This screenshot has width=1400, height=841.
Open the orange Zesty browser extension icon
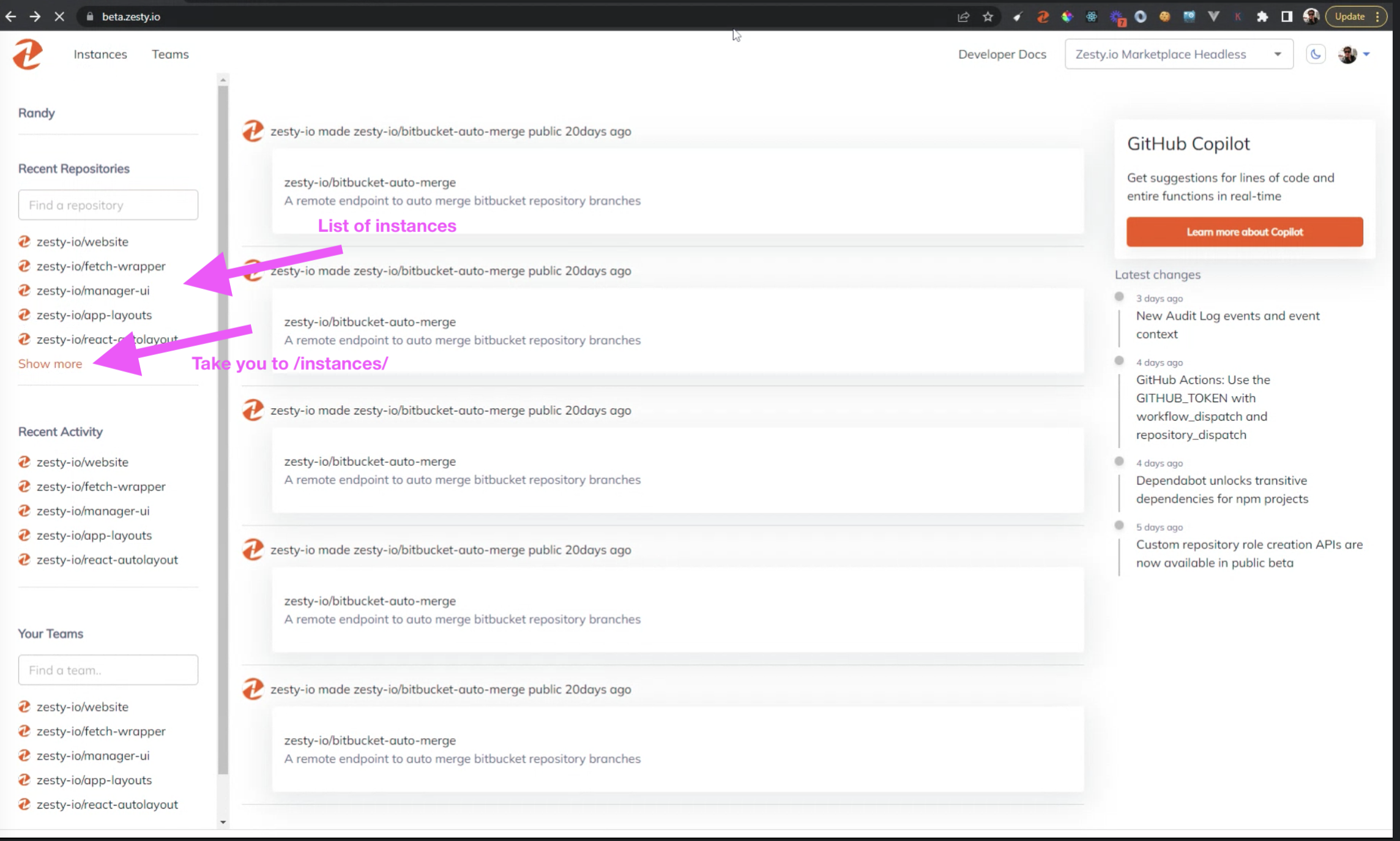point(1042,17)
